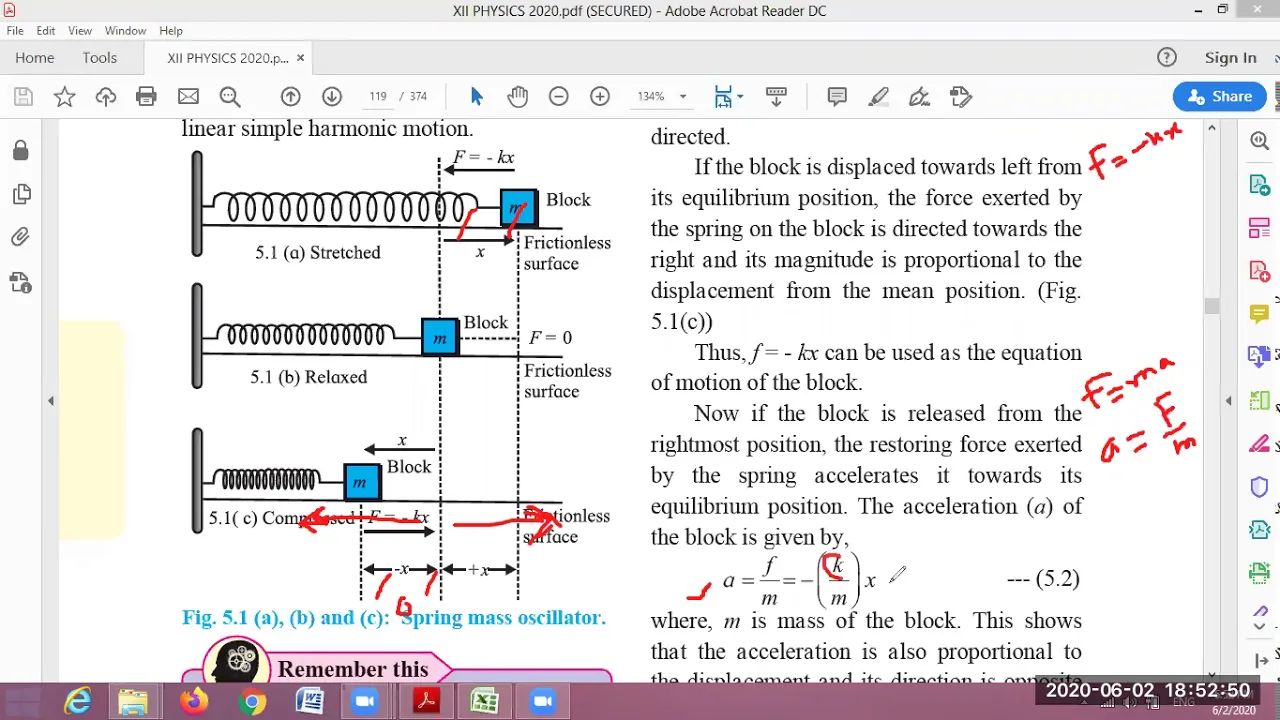
Task: Toggle scrolling read mode icon
Action: point(776,97)
